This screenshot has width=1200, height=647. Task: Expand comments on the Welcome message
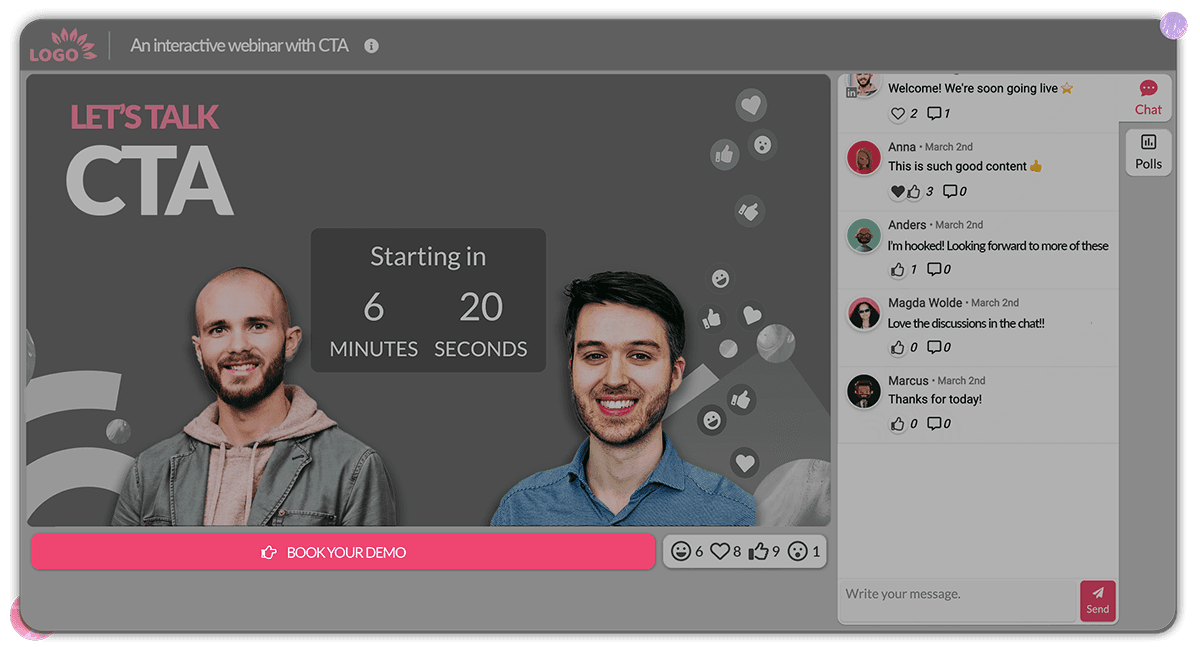(934, 113)
